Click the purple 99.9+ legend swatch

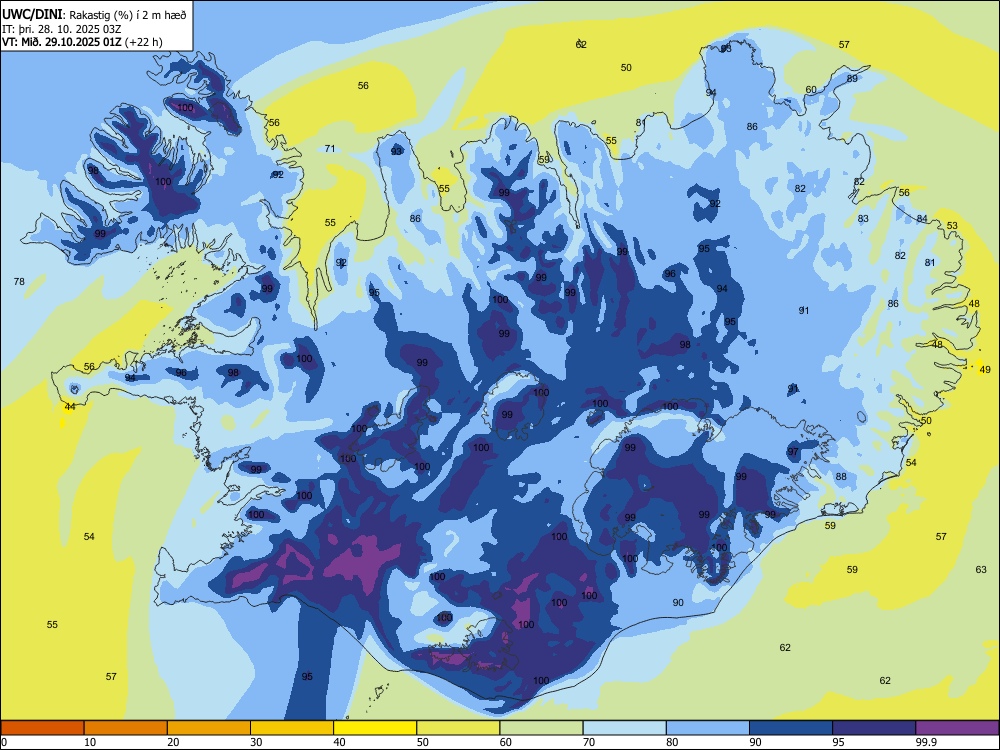tap(957, 728)
